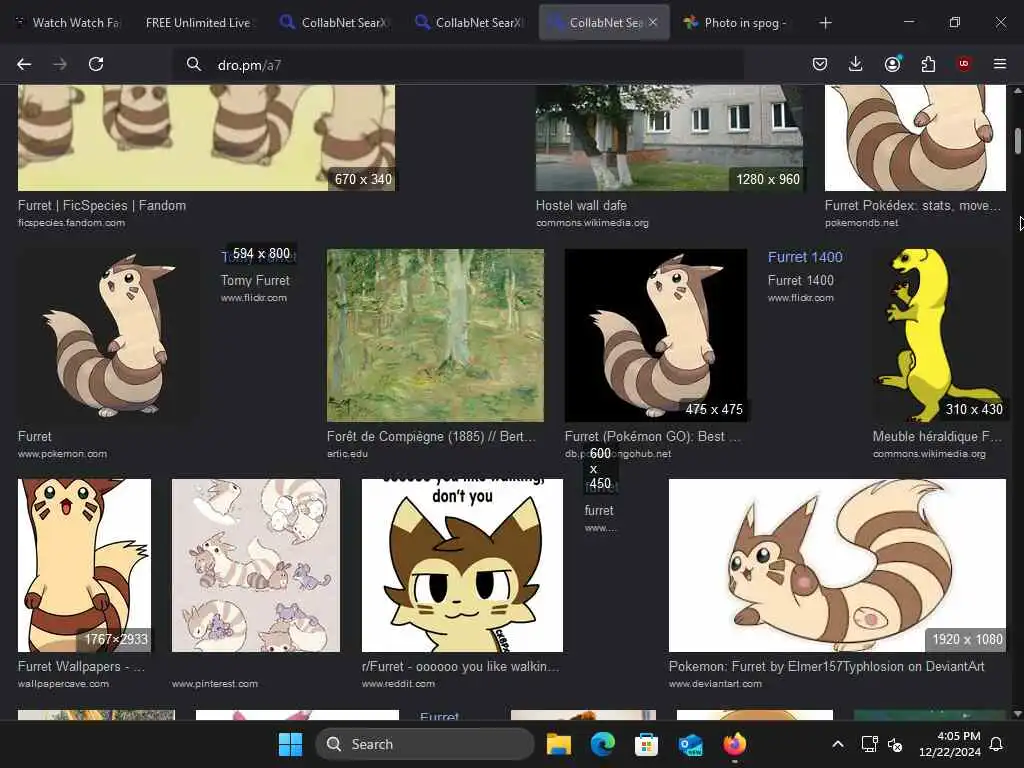Click the www.pinterest.com source text
This screenshot has height=768, width=1024.
[x=215, y=684]
